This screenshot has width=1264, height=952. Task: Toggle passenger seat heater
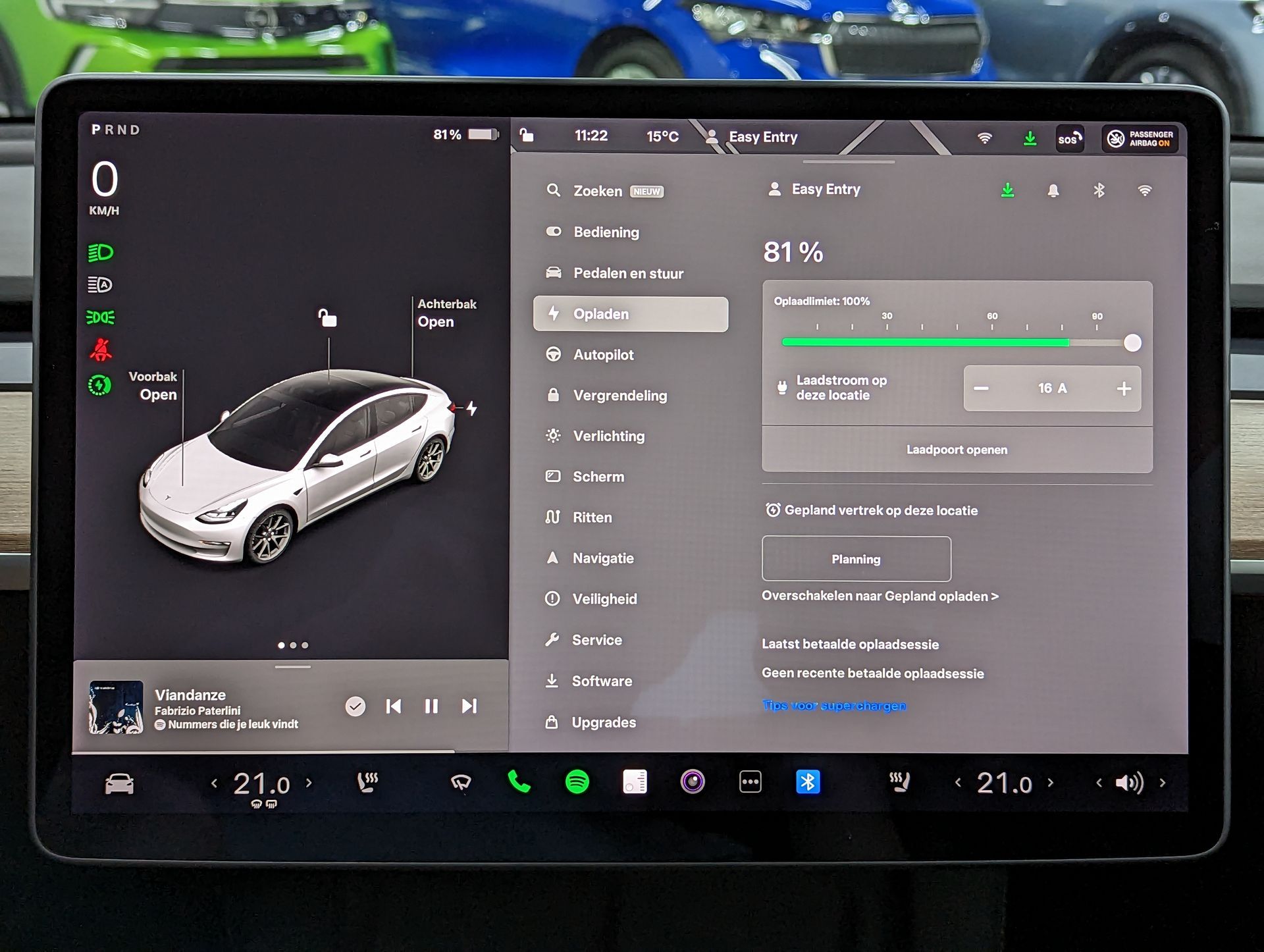[899, 782]
